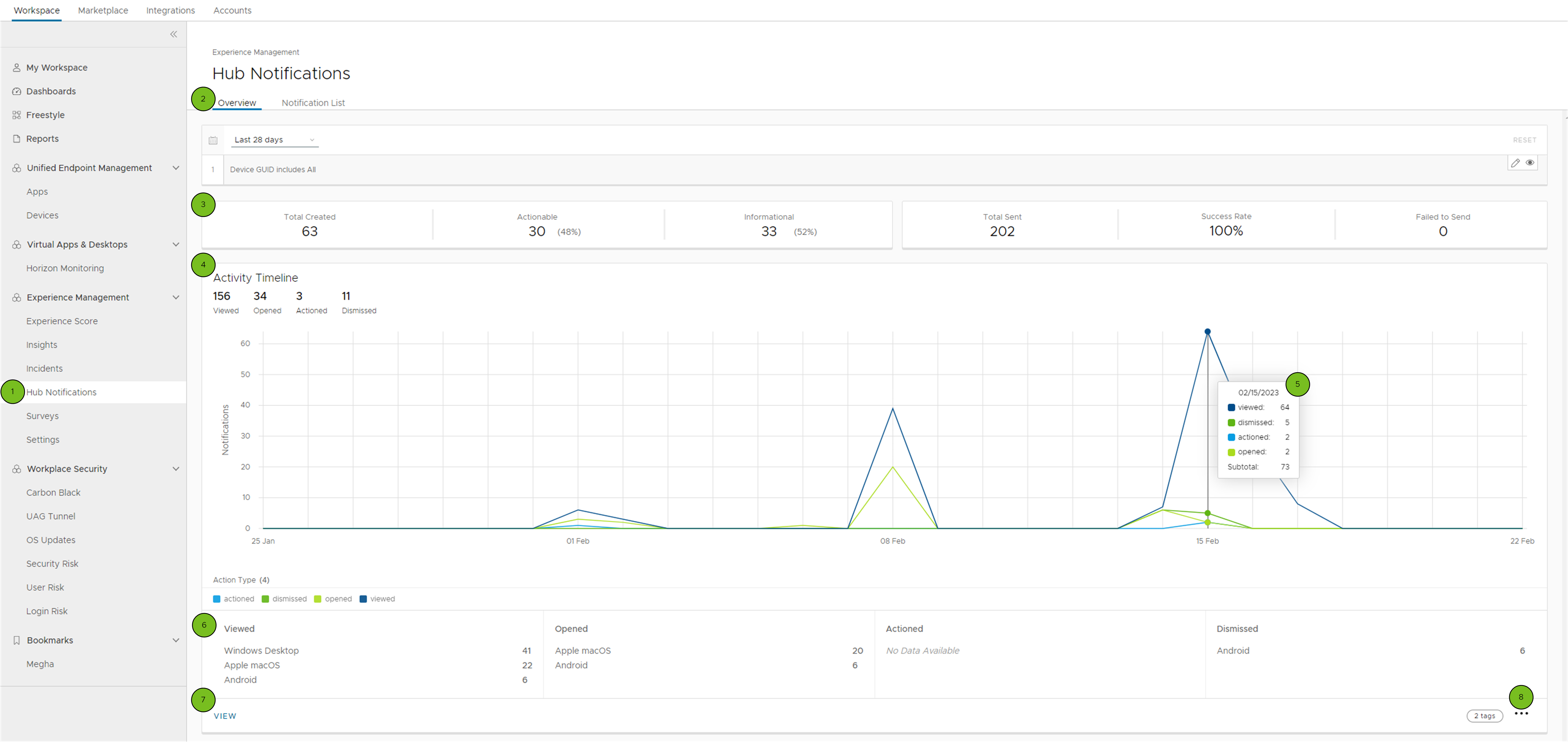The height and width of the screenshot is (742, 1568).
Task: Select Devices in the sidebar
Action: (x=43, y=216)
